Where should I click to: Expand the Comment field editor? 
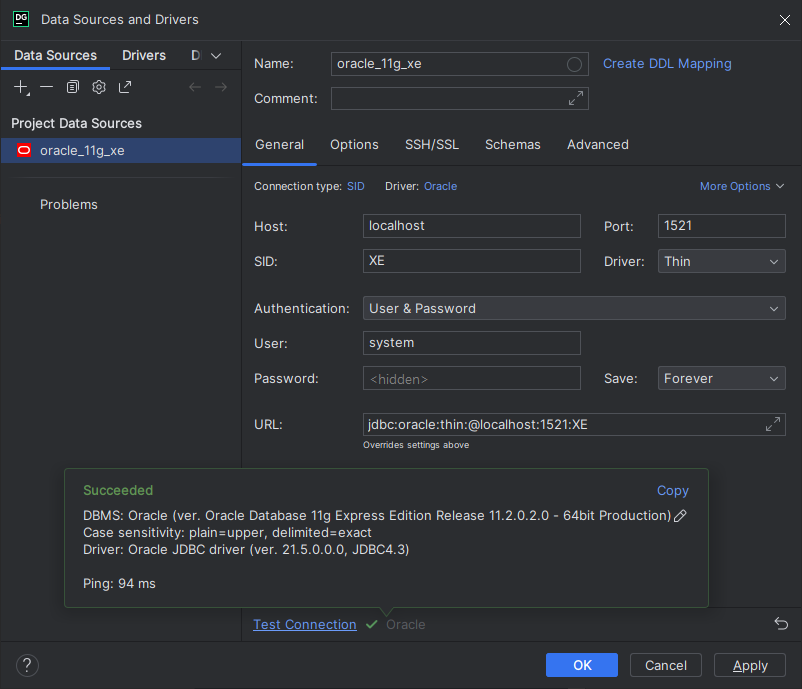[x=576, y=98]
